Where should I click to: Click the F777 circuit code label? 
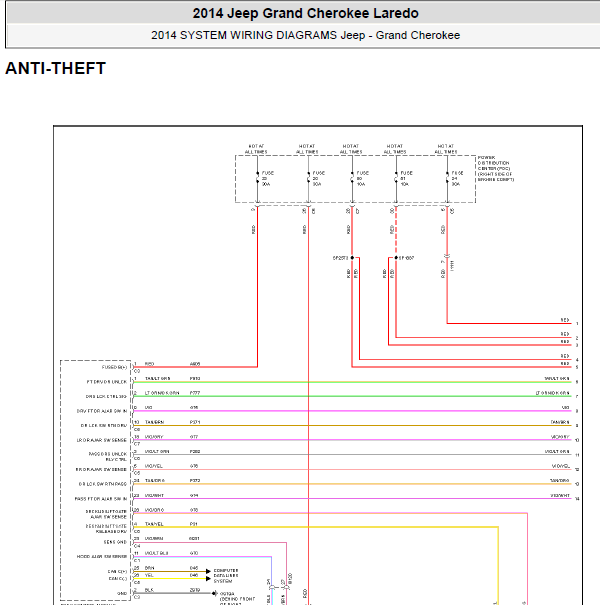(x=195, y=393)
